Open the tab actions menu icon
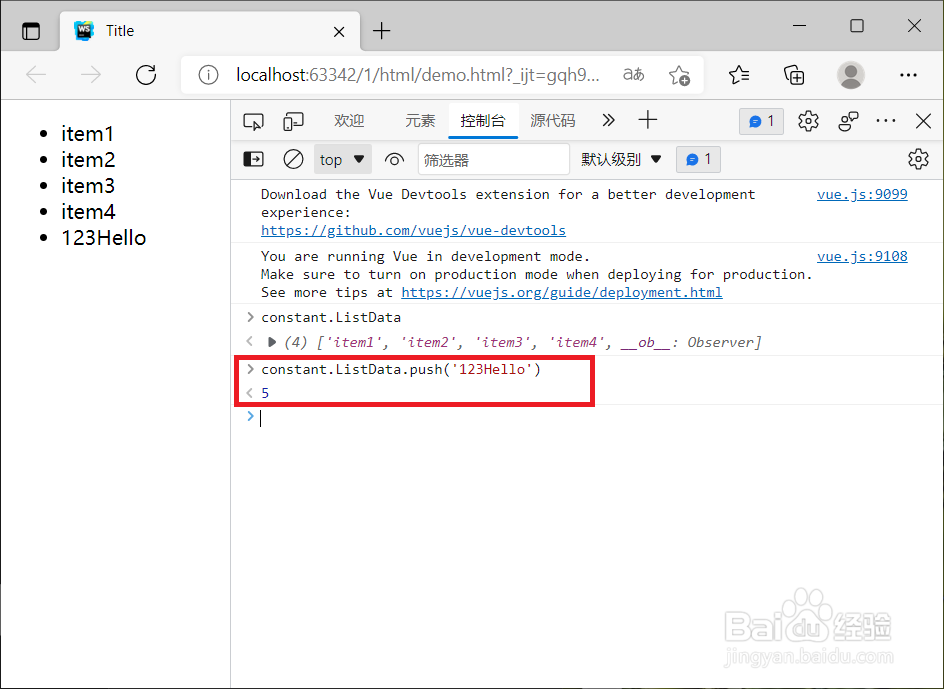Screen dimensions: 944x689 (31, 31)
